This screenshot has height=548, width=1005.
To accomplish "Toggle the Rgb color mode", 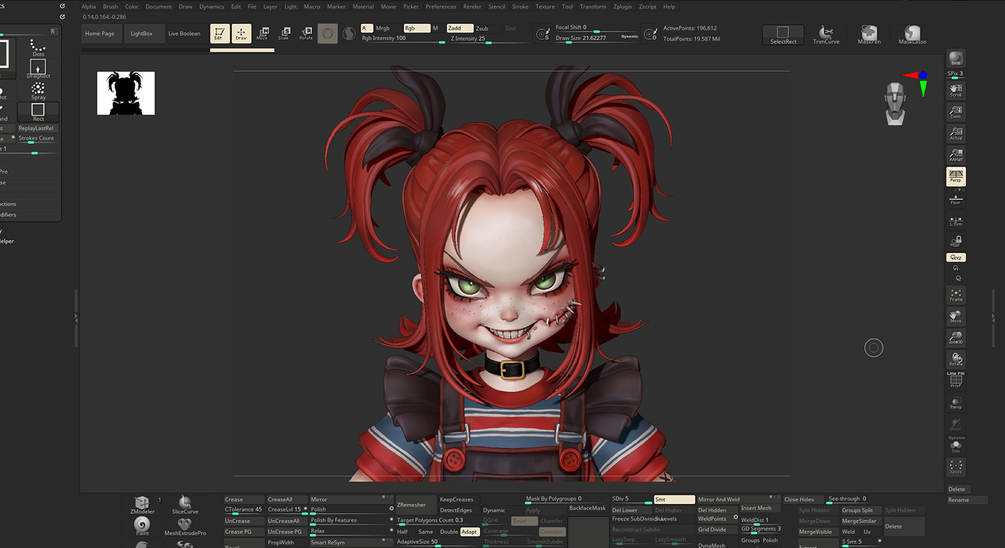I will (416, 28).
